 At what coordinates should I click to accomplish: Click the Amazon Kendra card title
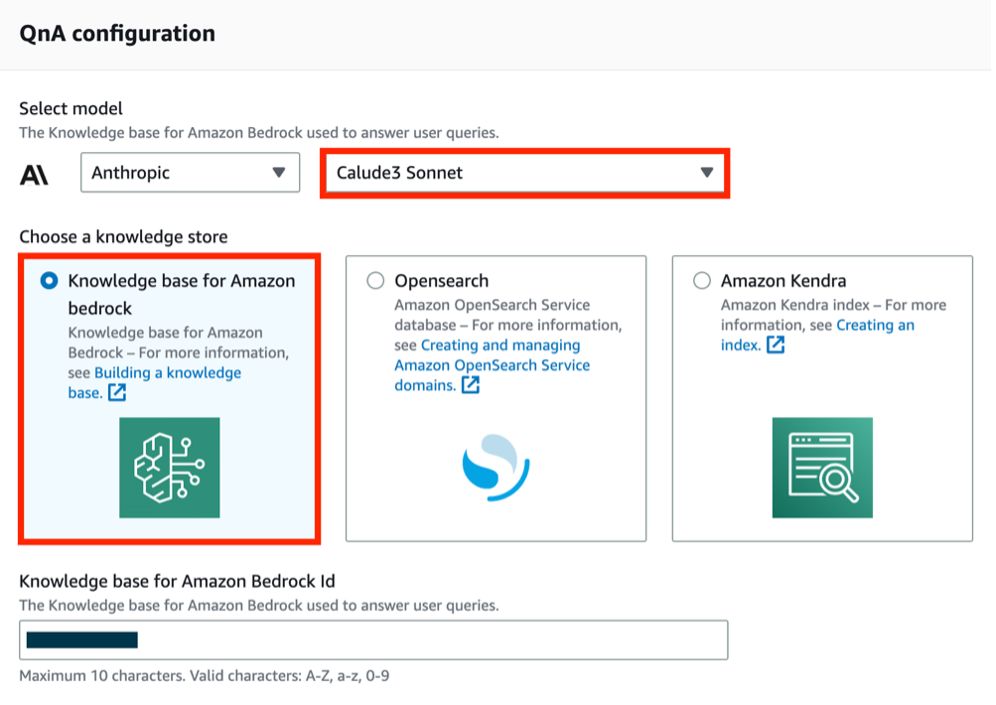(x=783, y=281)
